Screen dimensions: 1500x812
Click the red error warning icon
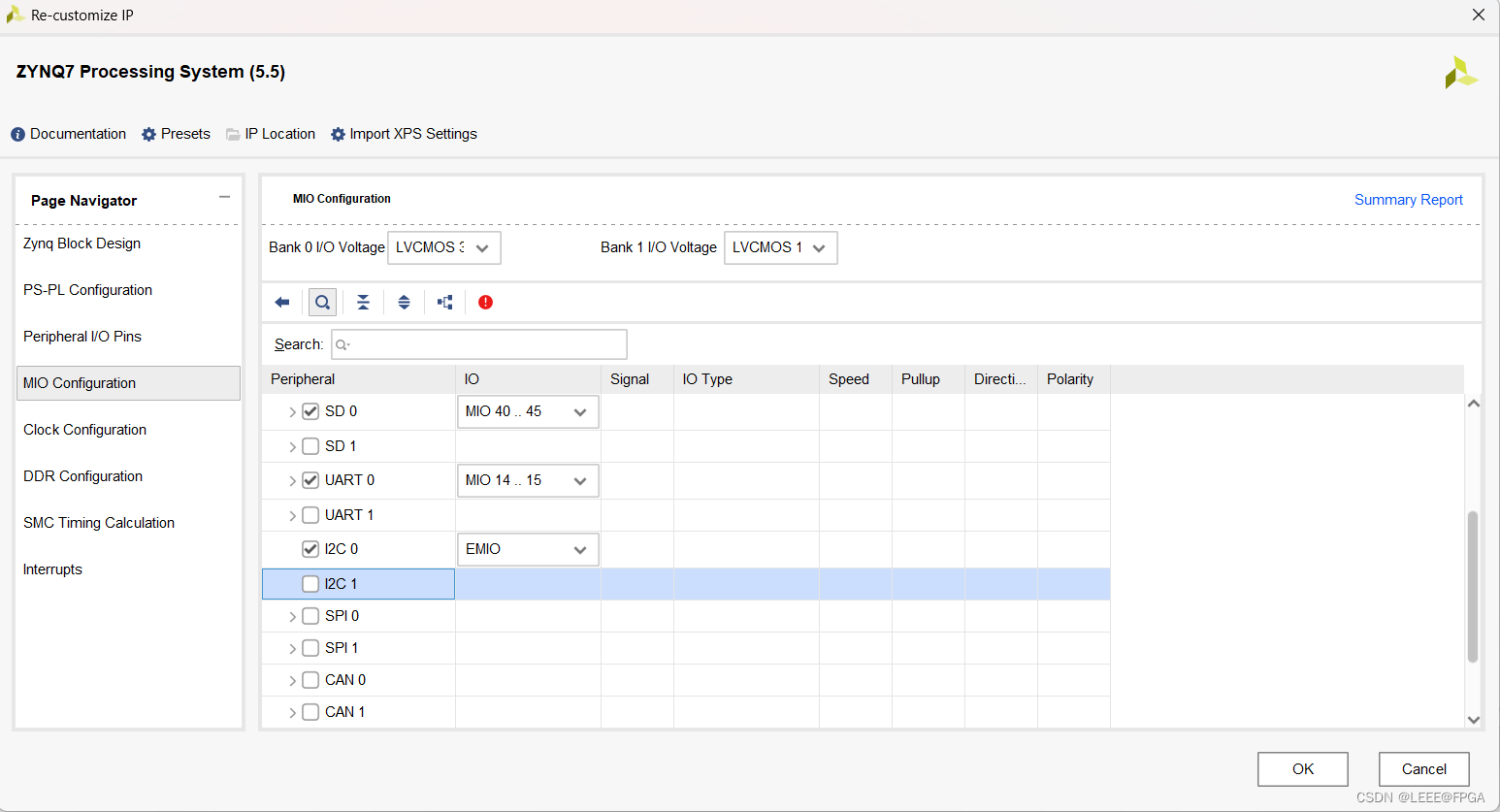tap(485, 303)
